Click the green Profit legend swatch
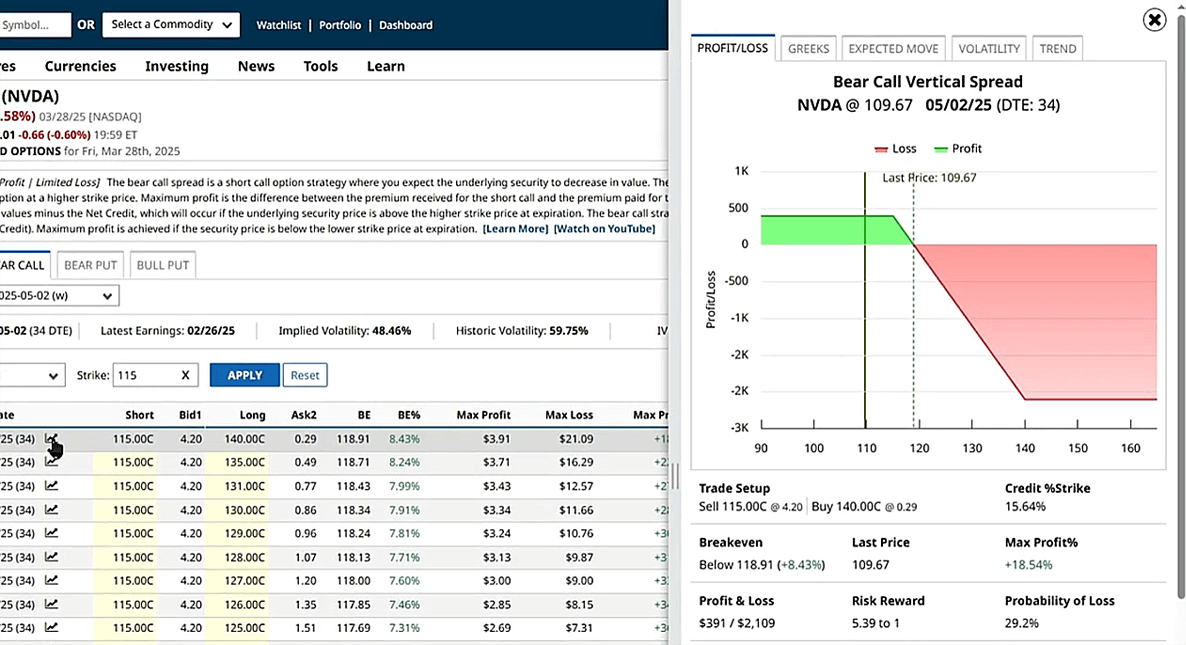This screenshot has width=1186, height=645. (x=941, y=148)
